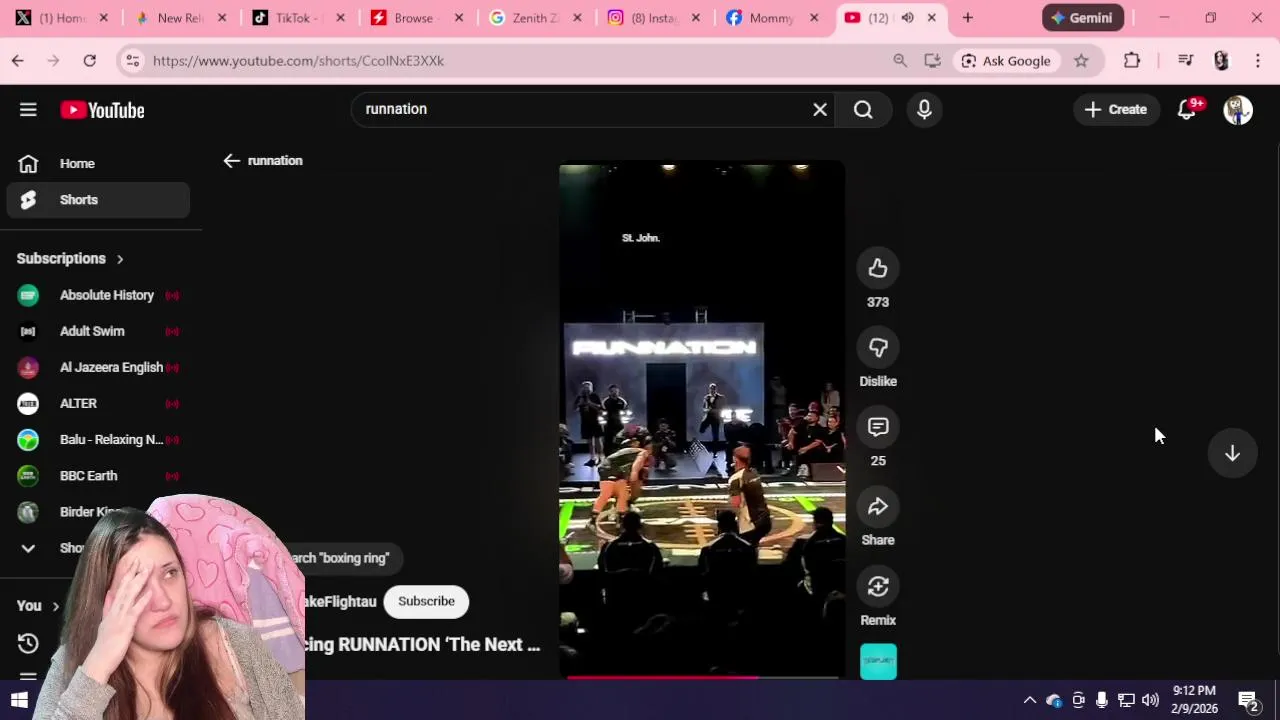Open ALTER channel
Image resolution: width=1280 pixels, height=720 pixels.
(x=98, y=403)
